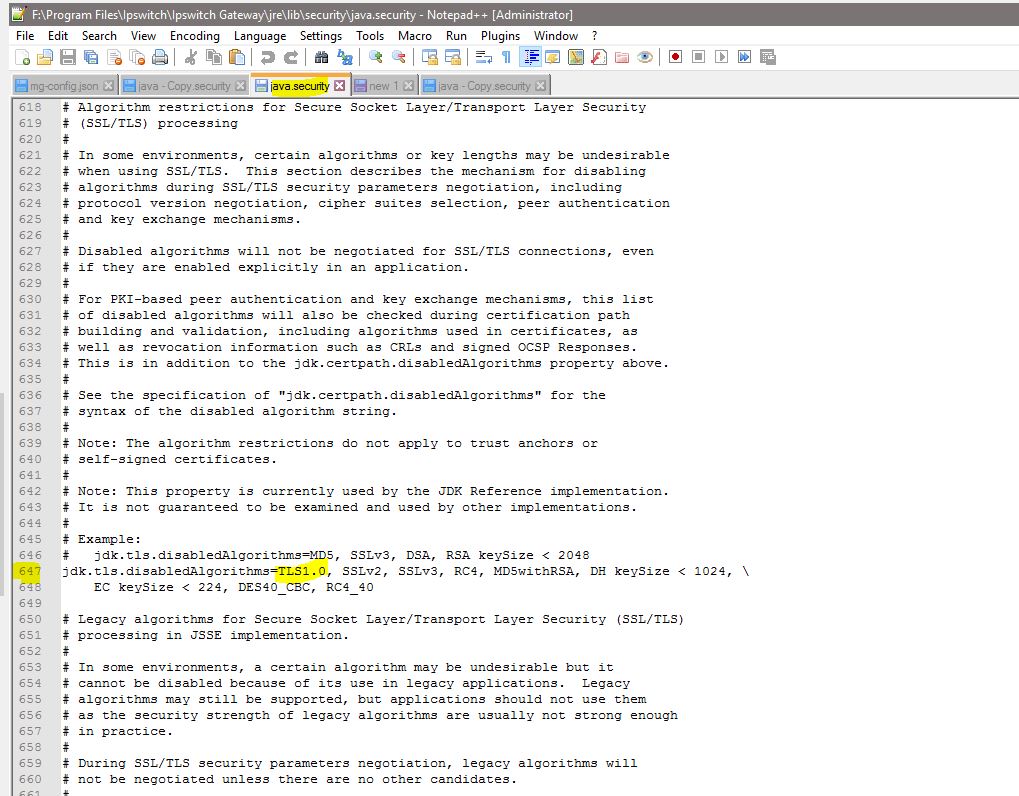Toggle the indent guide button
Screen dimensions: 1019x796
(530, 57)
